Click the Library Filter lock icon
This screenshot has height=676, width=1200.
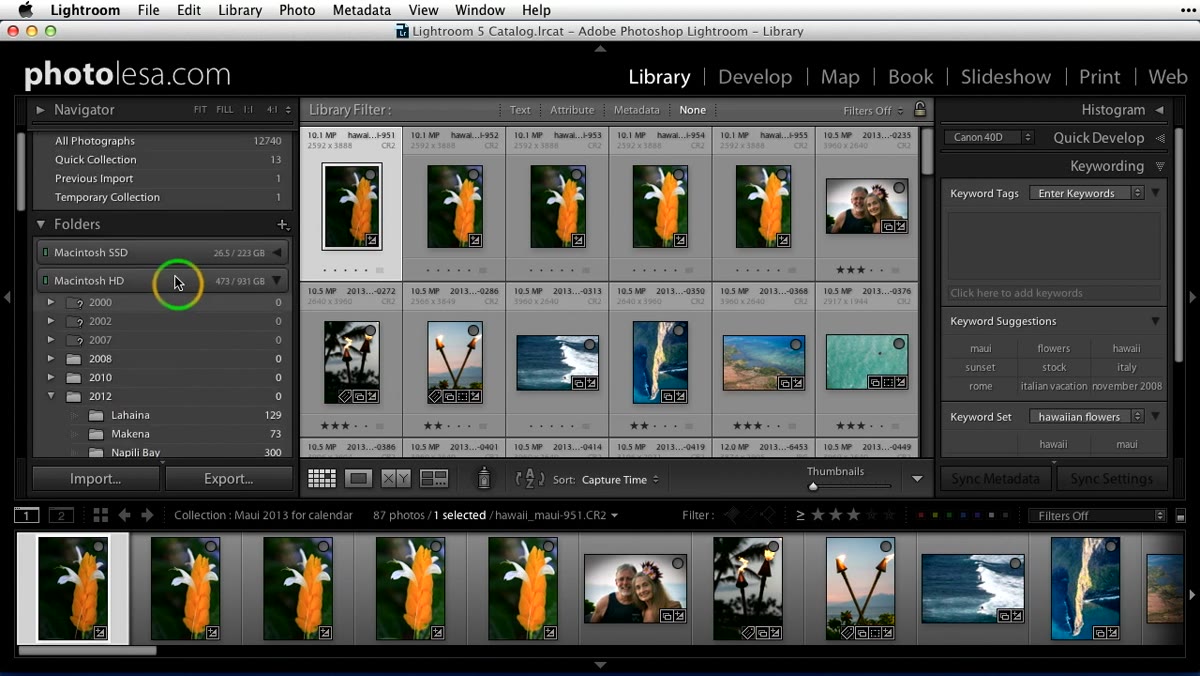[x=920, y=110]
